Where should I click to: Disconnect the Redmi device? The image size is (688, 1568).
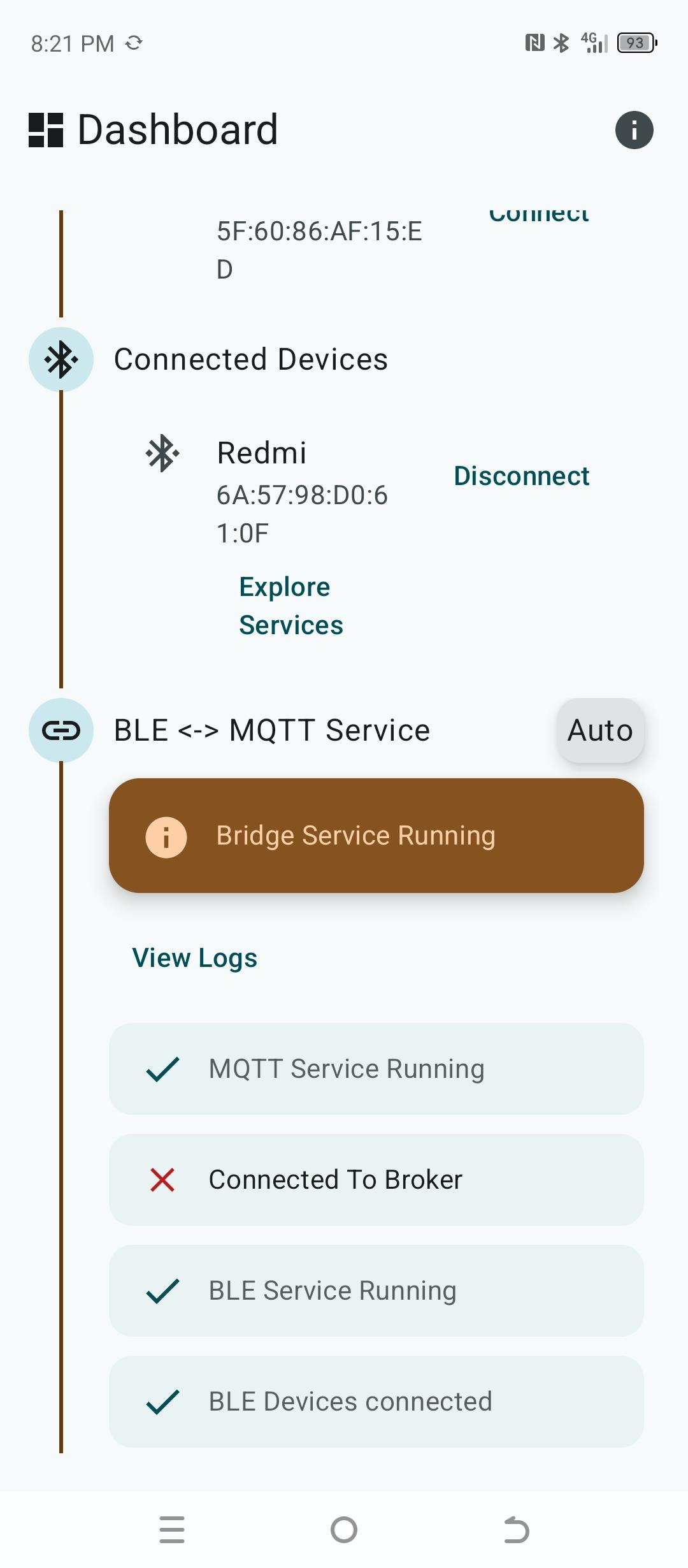tap(521, 476)
